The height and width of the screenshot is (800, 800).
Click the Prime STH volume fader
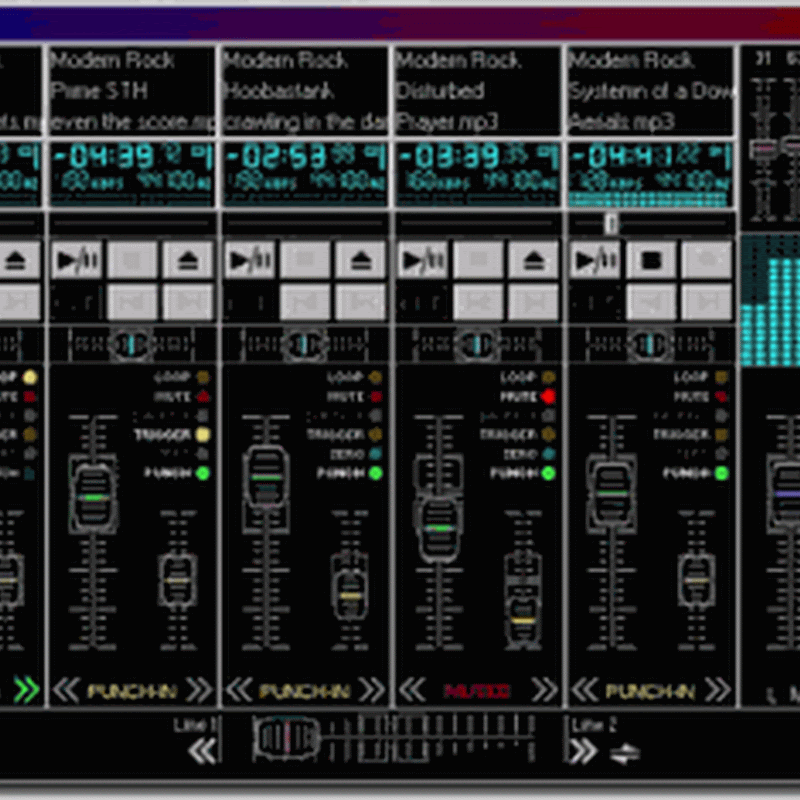click(92, 497)
